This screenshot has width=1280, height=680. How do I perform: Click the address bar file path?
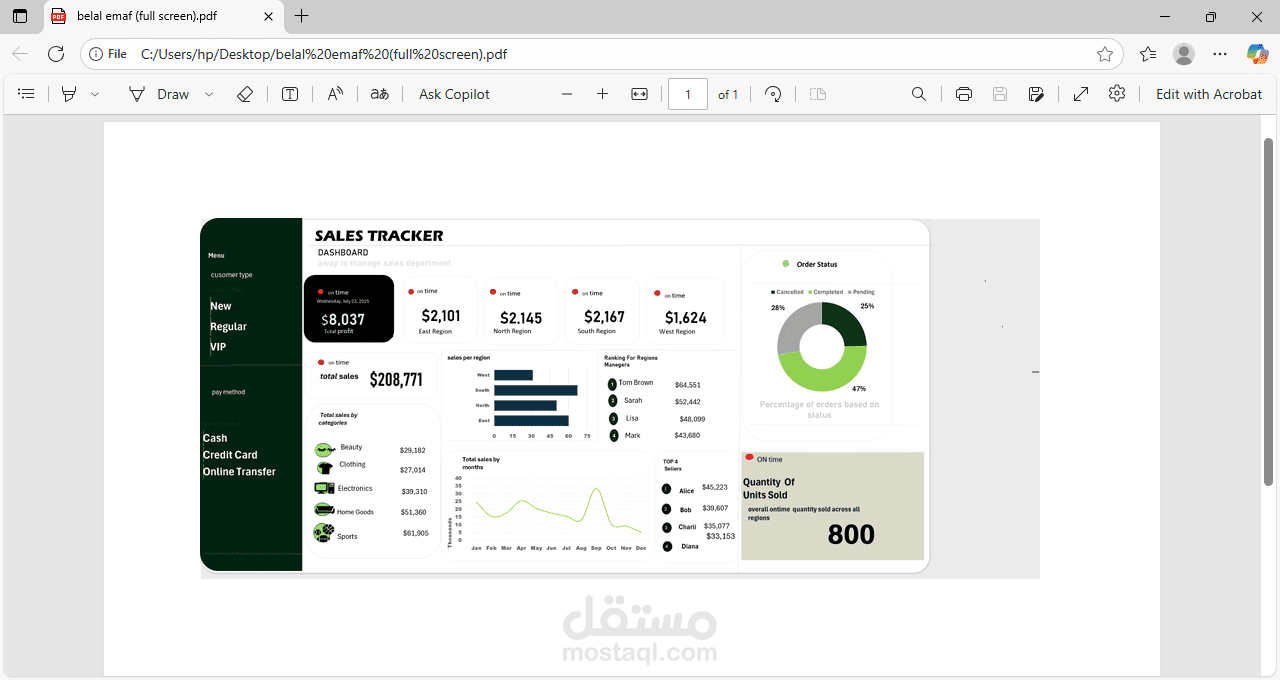click(x=323, y=54)
